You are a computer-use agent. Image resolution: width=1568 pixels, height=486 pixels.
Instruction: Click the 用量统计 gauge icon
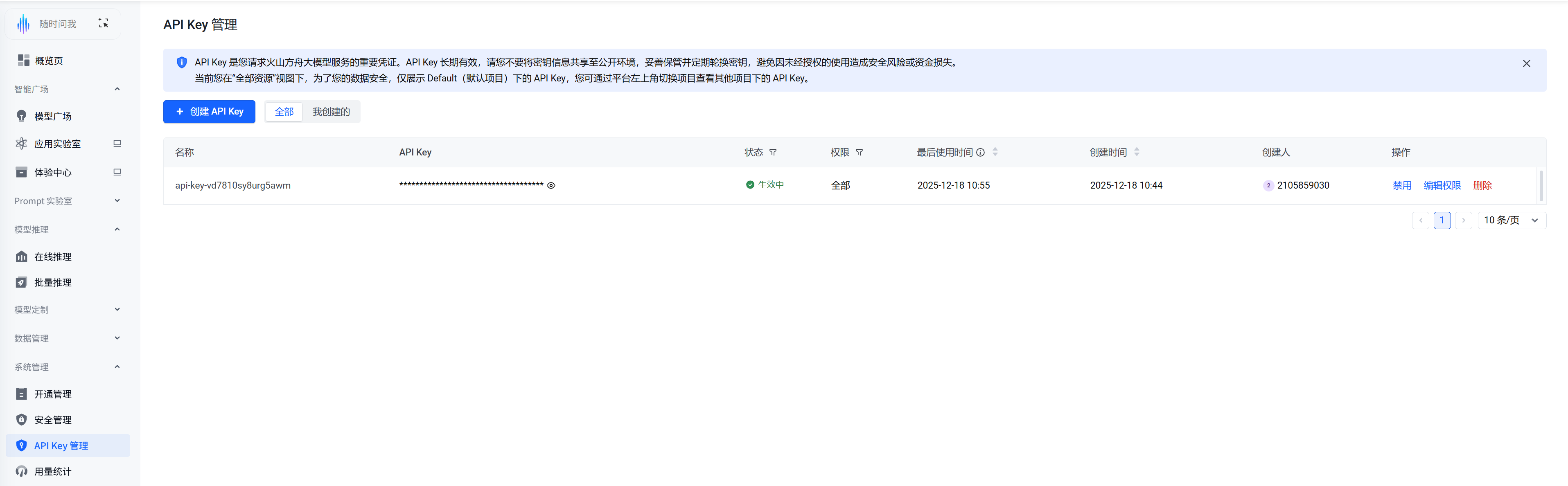point(21,471)
